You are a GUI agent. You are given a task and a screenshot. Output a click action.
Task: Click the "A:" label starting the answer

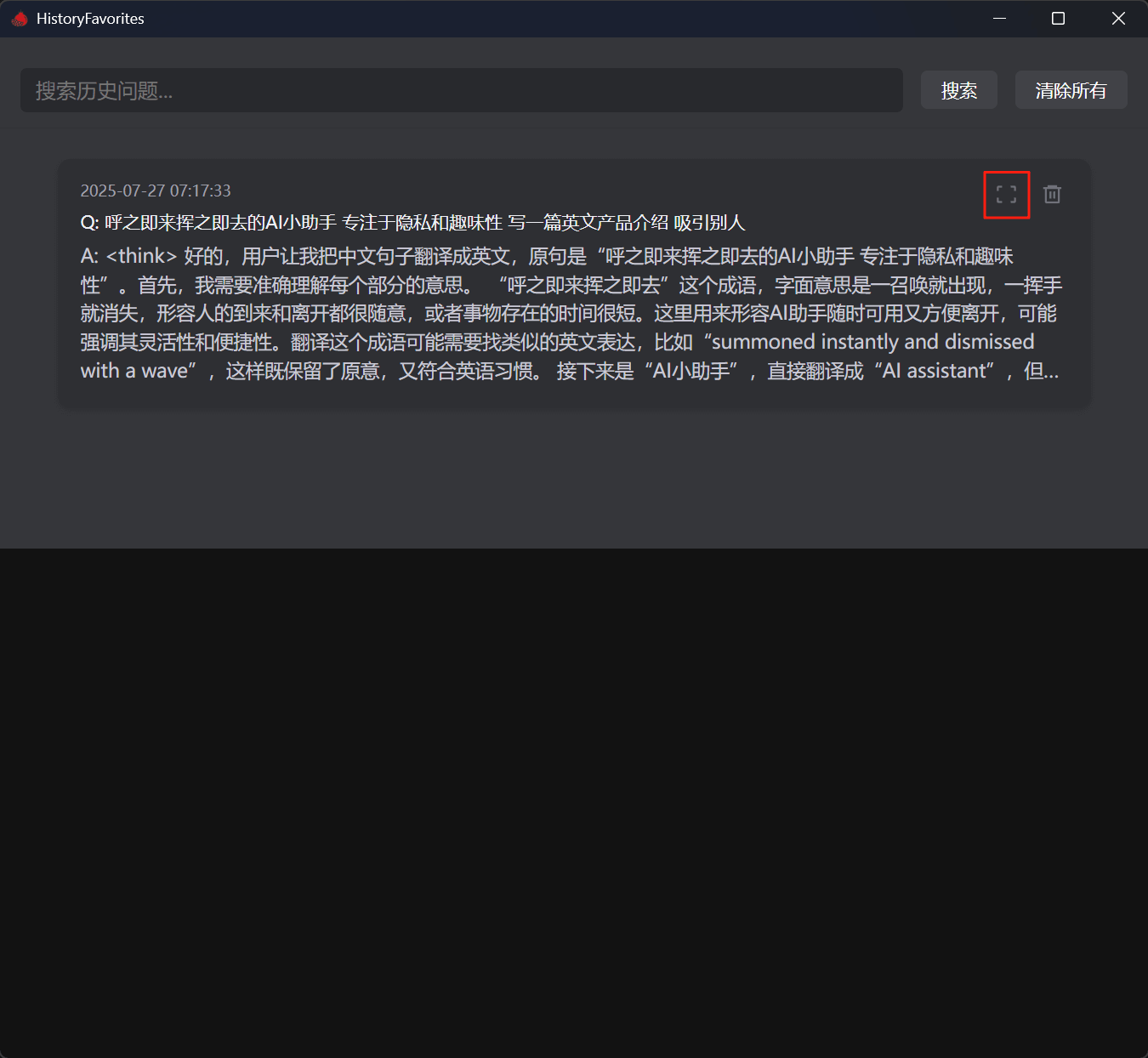[89, 256]
